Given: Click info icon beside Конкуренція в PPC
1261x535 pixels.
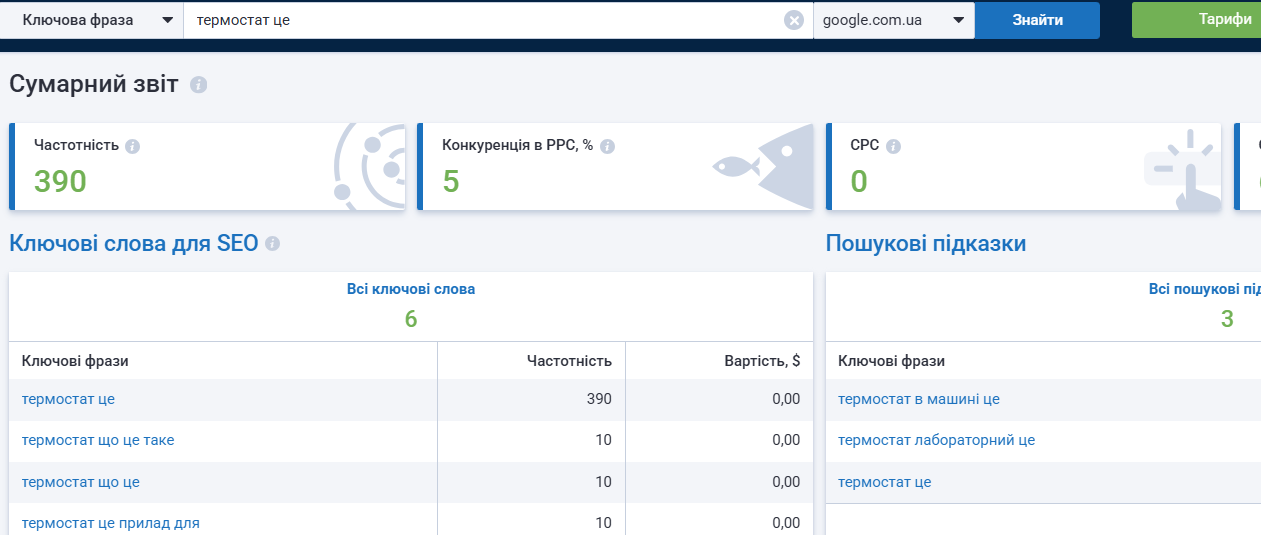Looking at the screenshot, I should point(607,146).
